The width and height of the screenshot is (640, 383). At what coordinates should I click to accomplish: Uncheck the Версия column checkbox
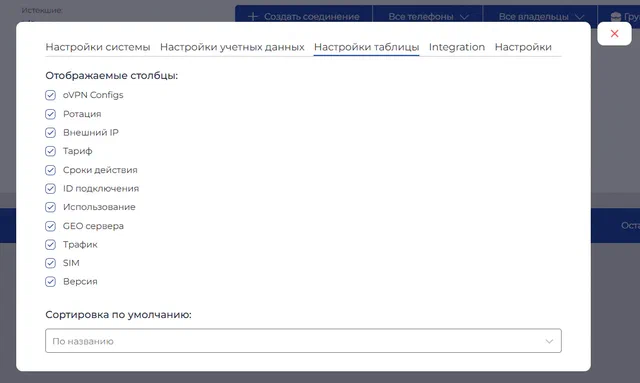tap(50, 282)
